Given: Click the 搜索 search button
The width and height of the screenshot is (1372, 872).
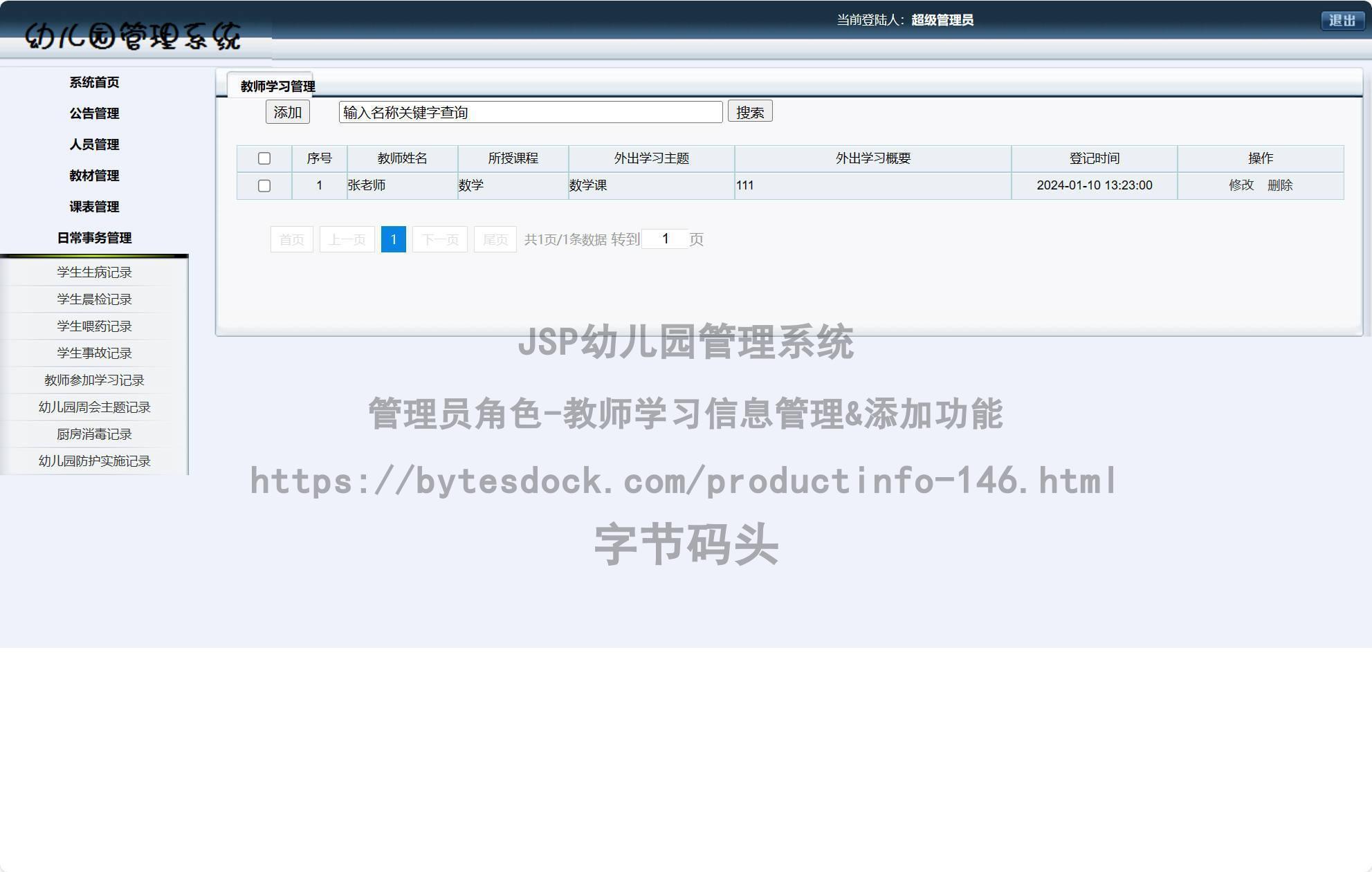Looking at the screenshot, I should click(x=750, y=111).
